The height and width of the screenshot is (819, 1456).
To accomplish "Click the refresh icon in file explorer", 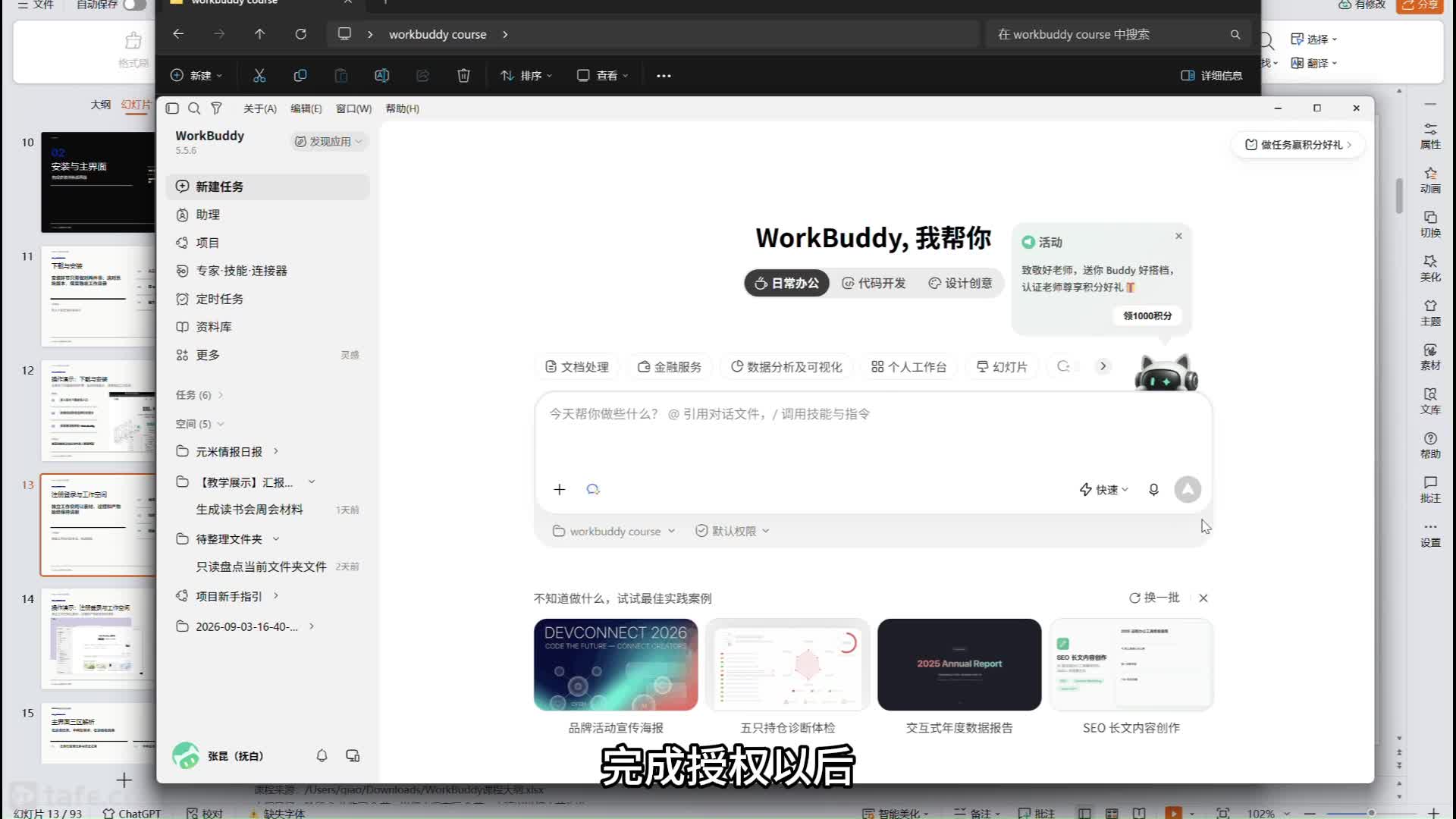I will (300, 34).
